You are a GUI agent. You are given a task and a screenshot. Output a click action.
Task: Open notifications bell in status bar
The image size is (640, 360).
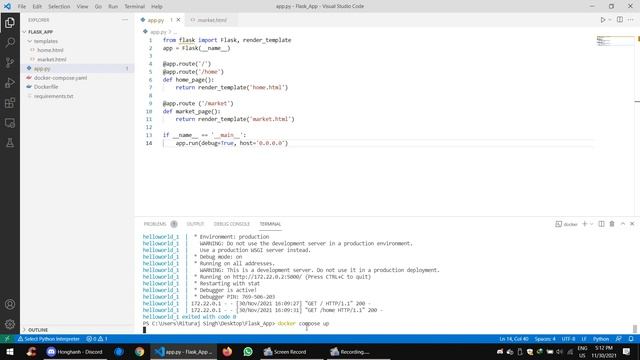[x=631, y=339]
